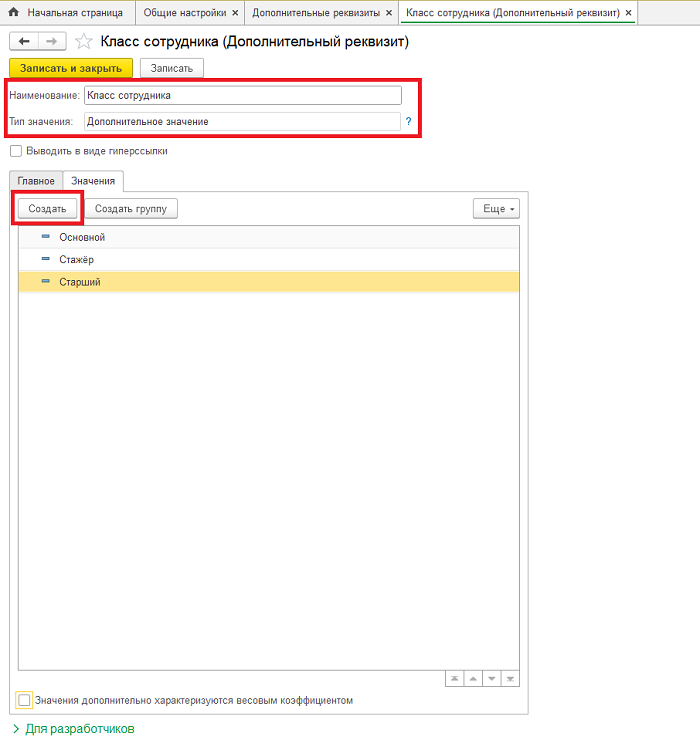The image size is (700, 740).
Task: Enable Выводить в виде гиперссылки checkbox
Action: pyautogui.click(x=16, y=151)
